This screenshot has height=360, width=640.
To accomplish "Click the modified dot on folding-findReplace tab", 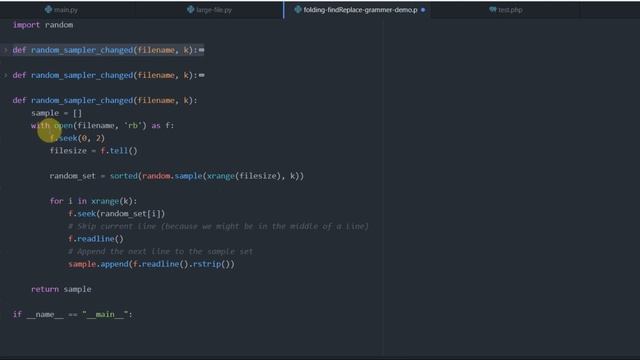I will pyautogui.click(x=423, y=10).
